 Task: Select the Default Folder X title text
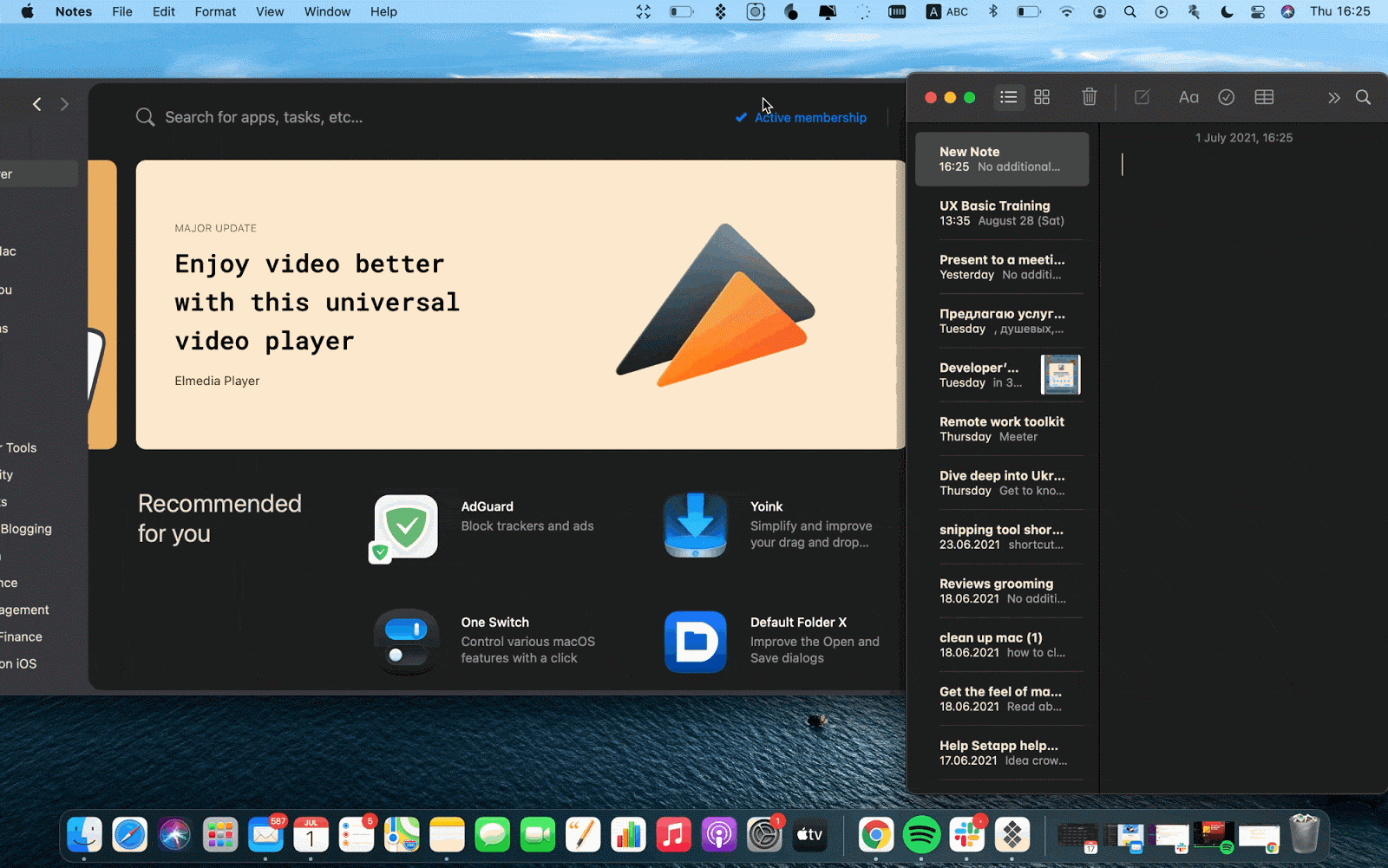pyautogui.click(x=798, y=623)
